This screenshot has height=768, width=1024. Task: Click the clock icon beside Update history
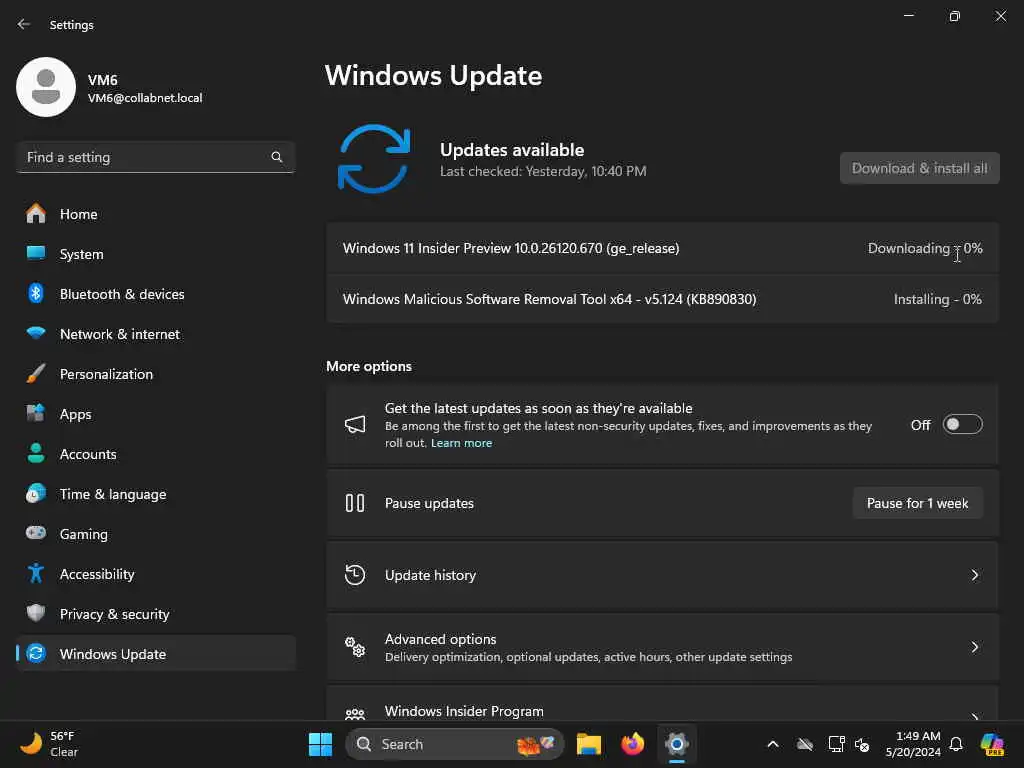[x=355, y=575]
